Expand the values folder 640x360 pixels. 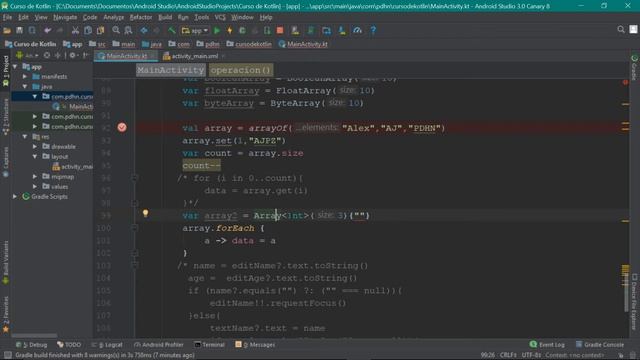tap(35, 186)
